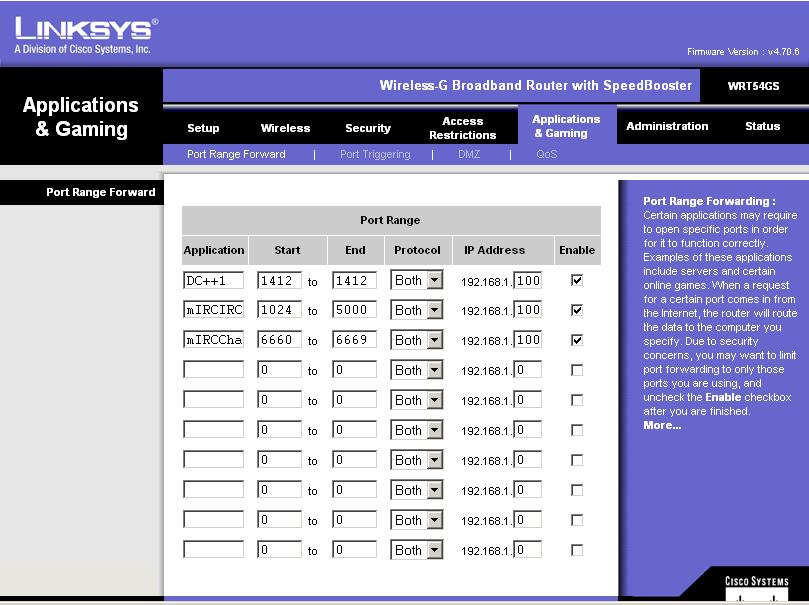809x605 pixels.
Task: Click the mIRCCha application name field
Action: tap(214, 340)
